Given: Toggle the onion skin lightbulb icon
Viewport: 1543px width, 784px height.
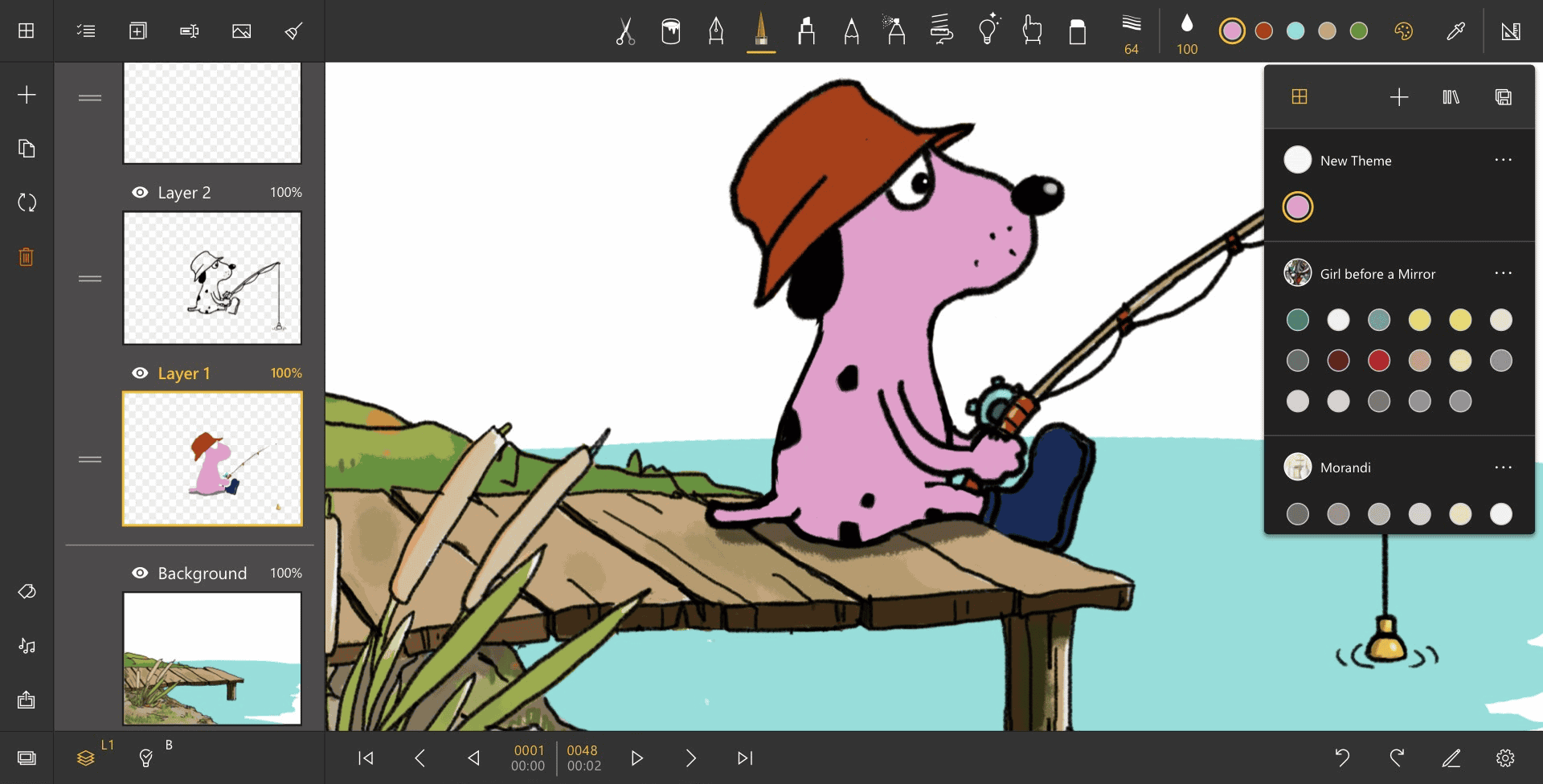Looking at the screenshot, I should tap(145, 757).
